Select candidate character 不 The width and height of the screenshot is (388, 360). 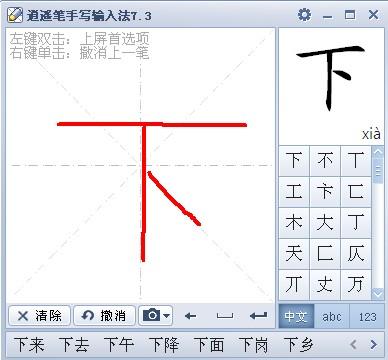tap(325, 161)
